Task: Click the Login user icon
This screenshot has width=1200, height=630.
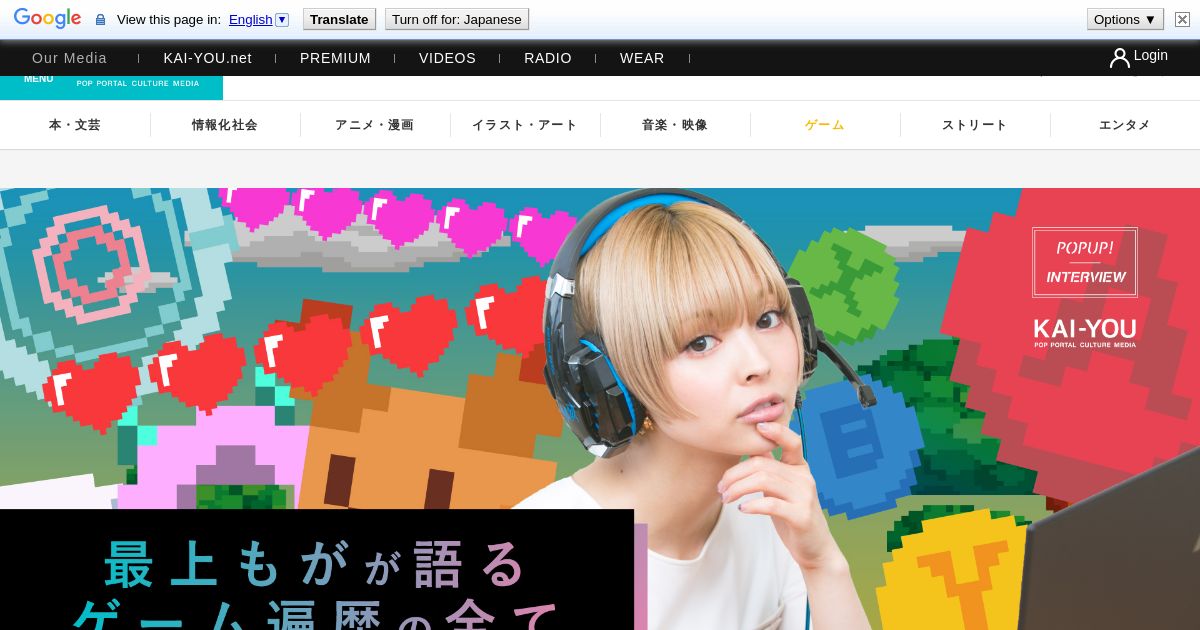Action: click(1119, 58)
